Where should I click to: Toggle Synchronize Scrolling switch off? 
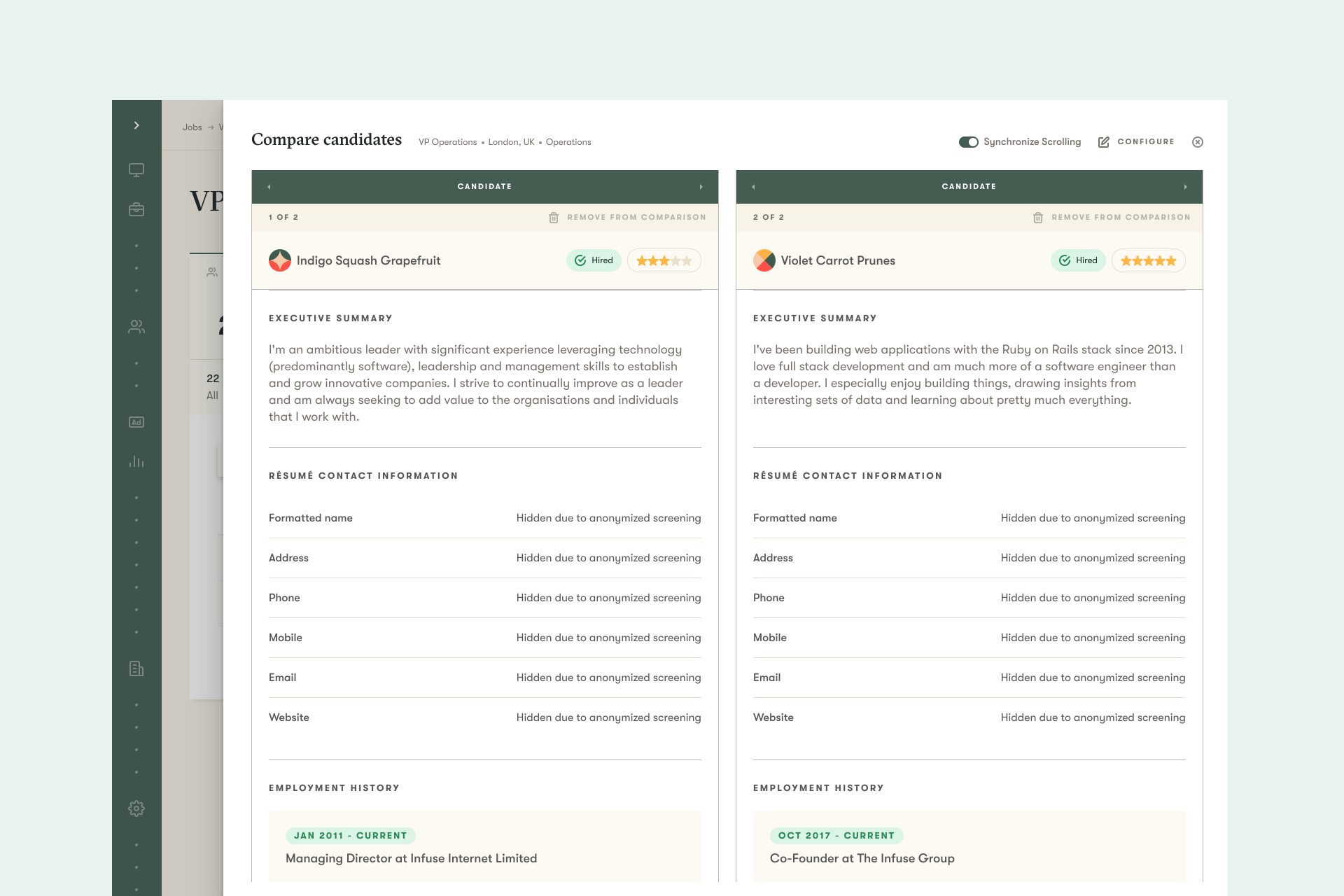click(968, 142)
